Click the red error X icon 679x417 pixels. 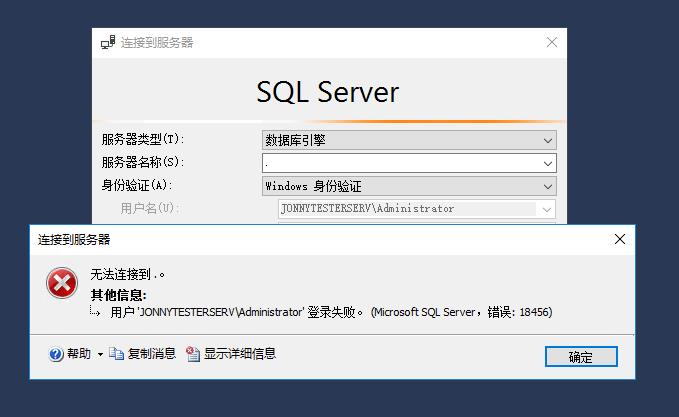pos(62,284)
